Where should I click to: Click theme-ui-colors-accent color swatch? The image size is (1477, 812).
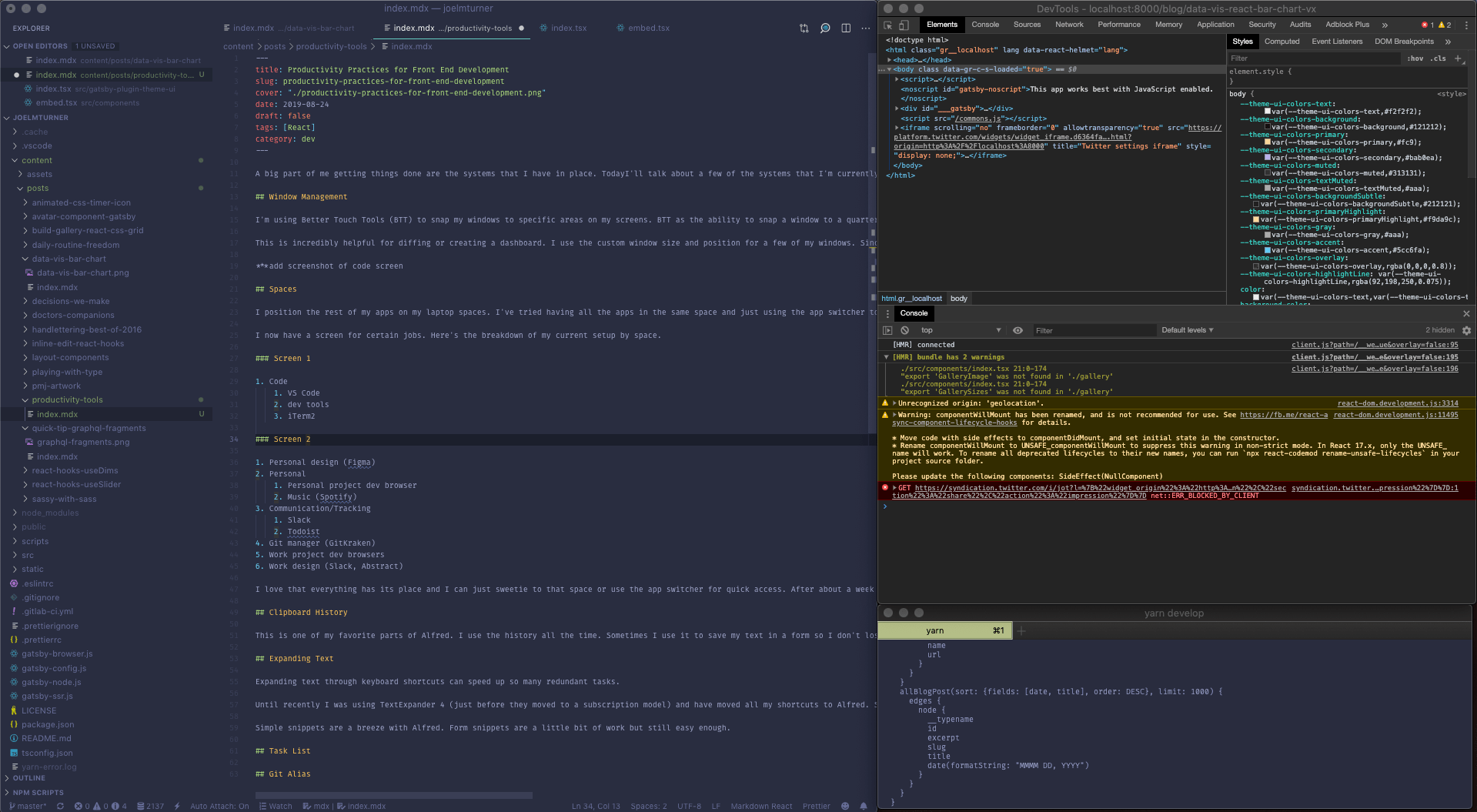click(1268, 250)
